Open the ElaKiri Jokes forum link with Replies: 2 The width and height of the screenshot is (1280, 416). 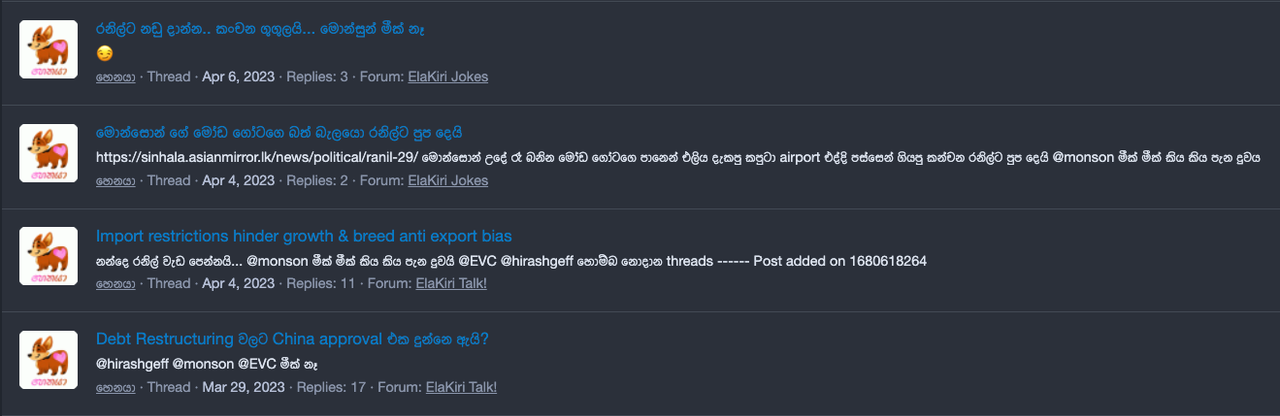(448, 181)
